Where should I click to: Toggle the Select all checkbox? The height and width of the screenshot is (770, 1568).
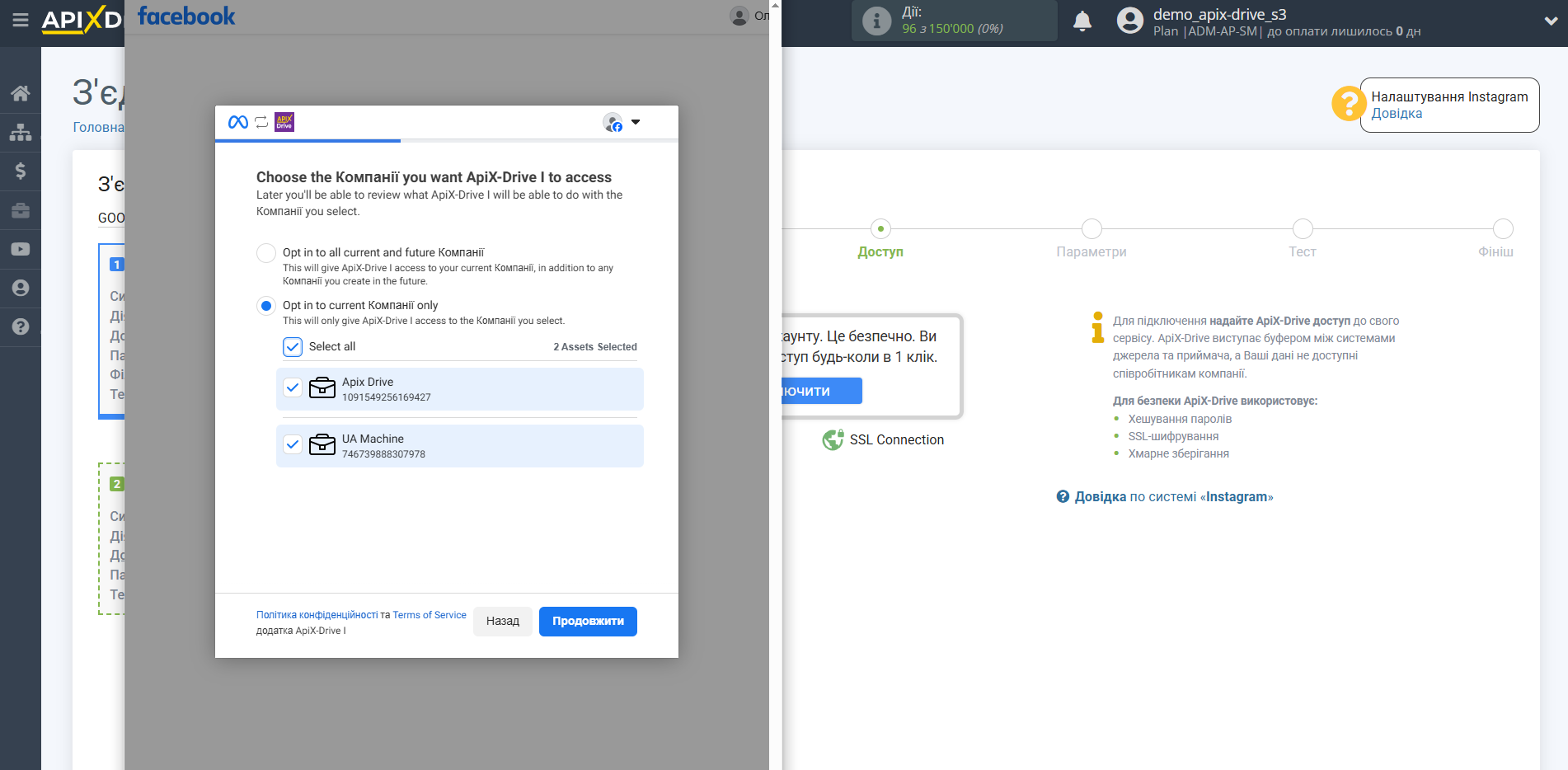[x=293, y=347]
